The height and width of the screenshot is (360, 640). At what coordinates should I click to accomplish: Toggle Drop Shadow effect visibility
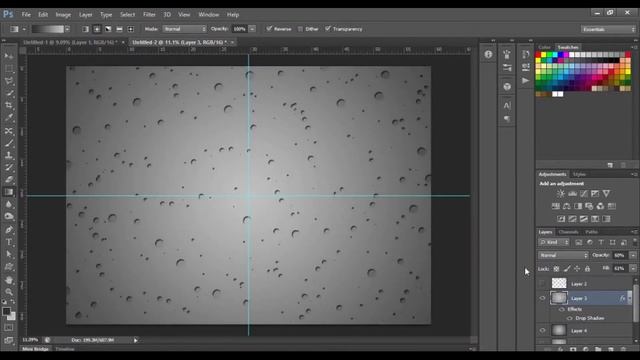[569, 318]
